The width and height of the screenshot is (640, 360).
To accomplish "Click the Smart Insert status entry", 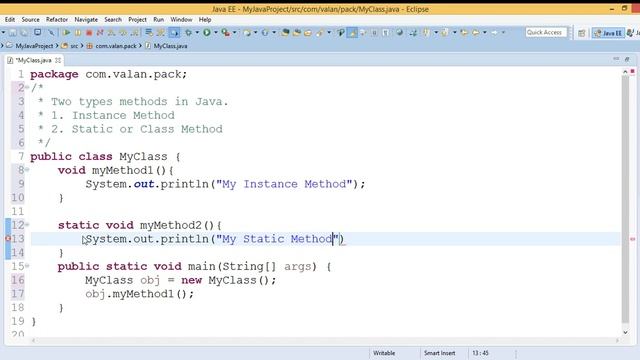I will (x=439, y=353).
